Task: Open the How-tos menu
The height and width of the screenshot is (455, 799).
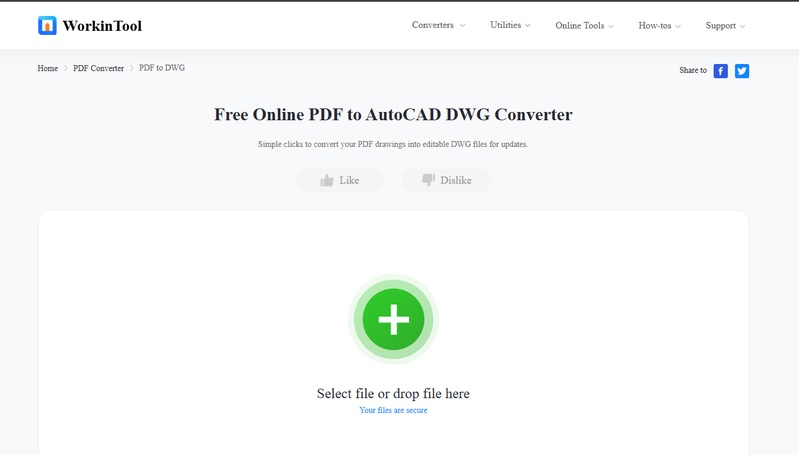Action: (659, 25)
